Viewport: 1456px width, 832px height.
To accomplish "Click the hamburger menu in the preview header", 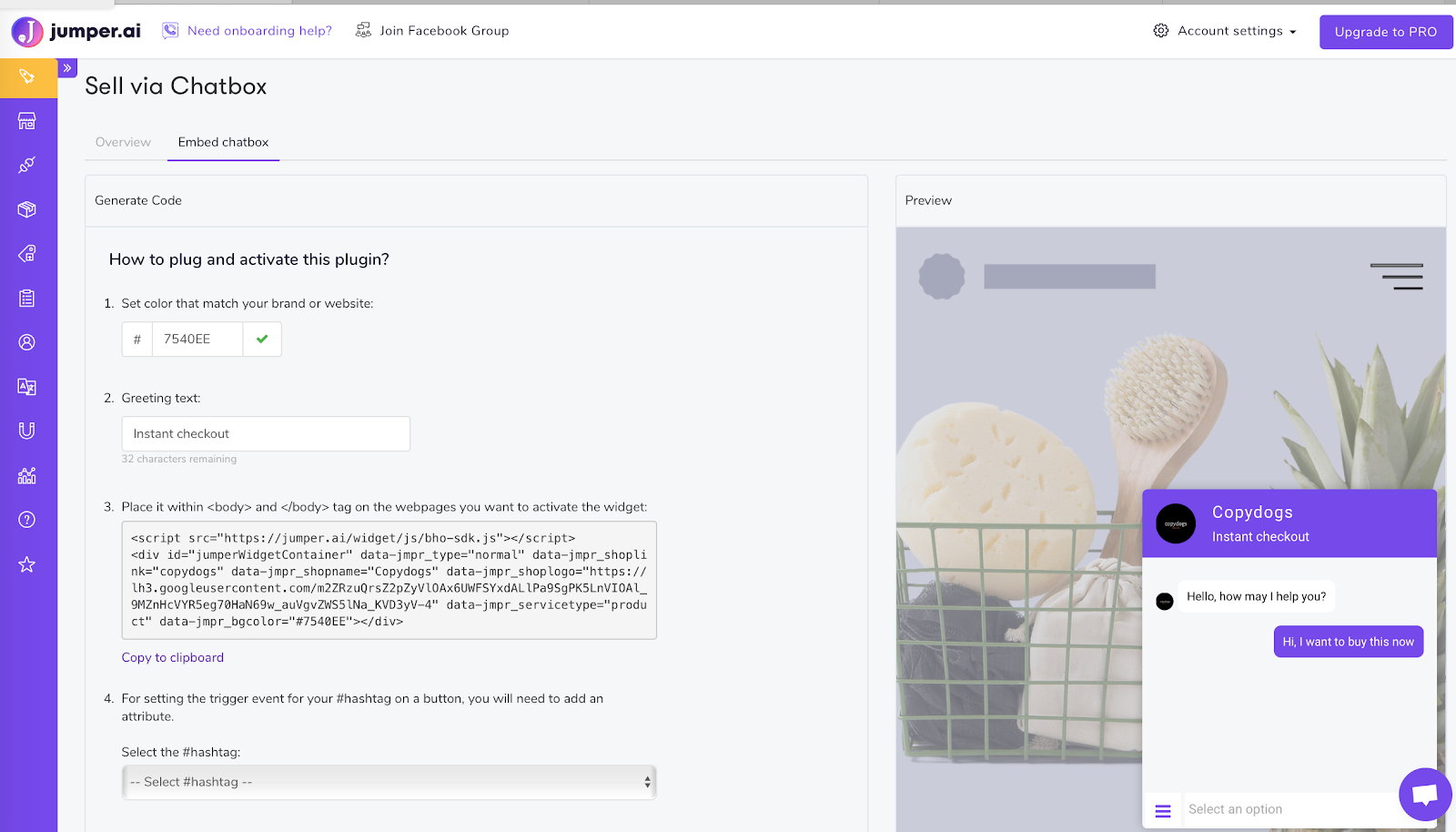I will click(1398, 277).
